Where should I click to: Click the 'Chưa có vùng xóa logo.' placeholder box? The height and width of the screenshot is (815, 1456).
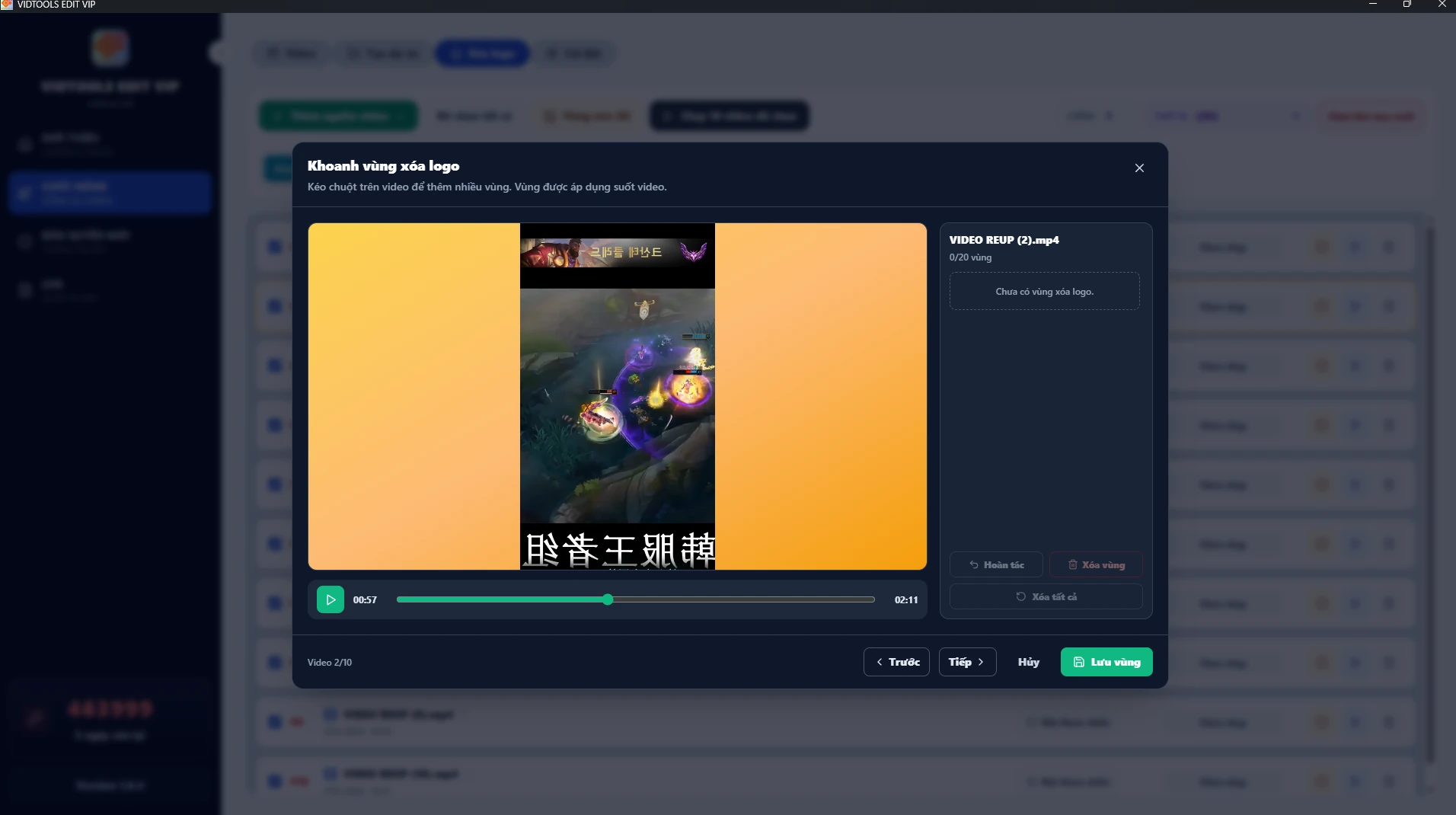click(x=1044, y=291)
